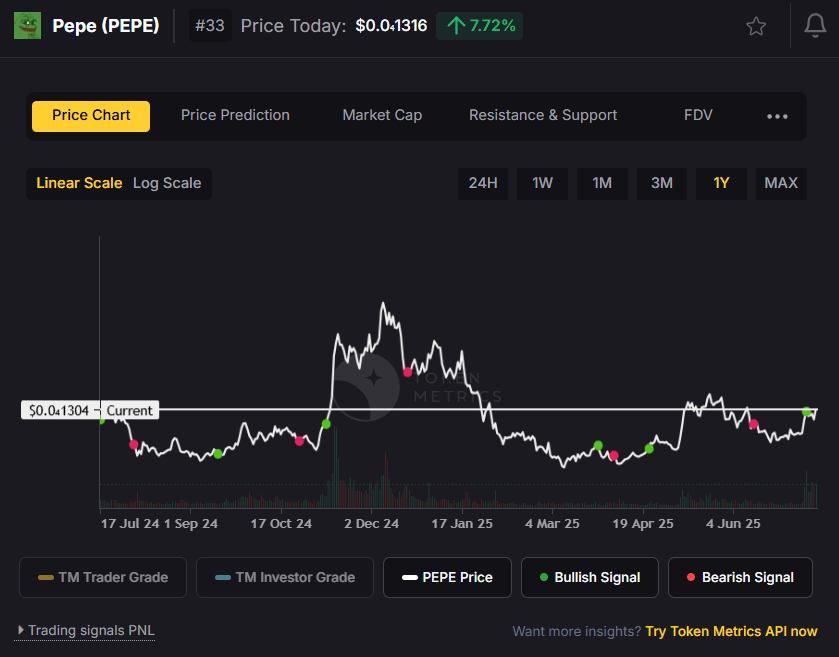The image size is (839, 657).
Task: Click the Pepe frog token logo
Action: [x=27, y=26]
